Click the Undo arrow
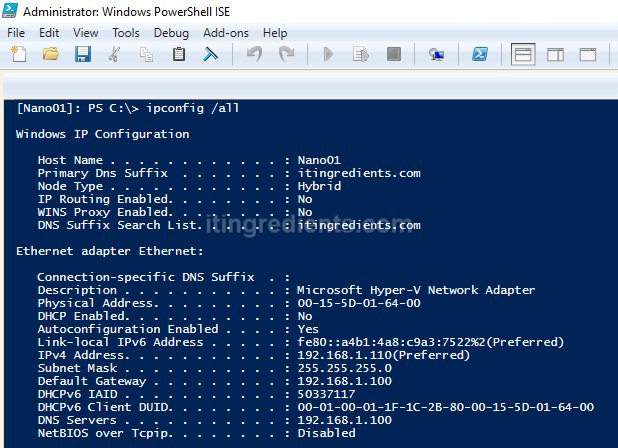Image resolution: width=618 pixels, height=448 pixels. 254,55
